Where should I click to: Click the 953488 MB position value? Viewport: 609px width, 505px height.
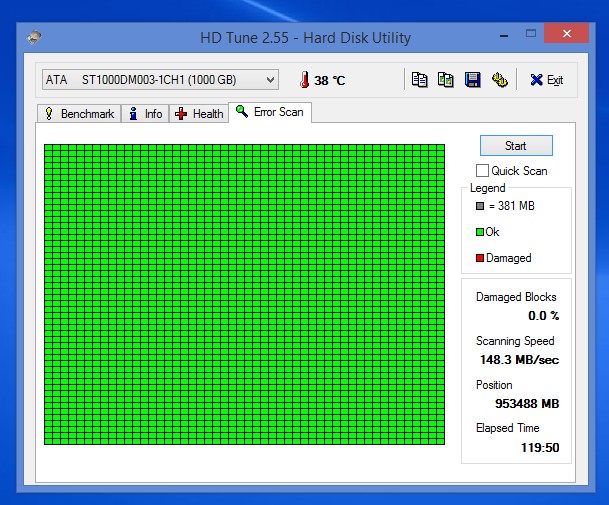click(527, 404)
